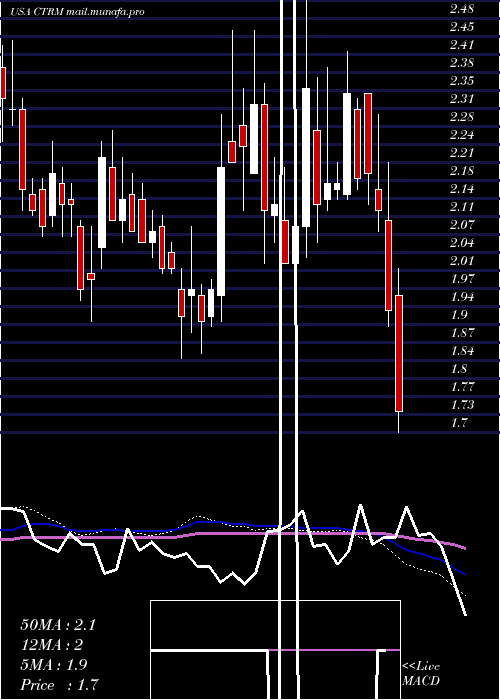This screenshot has height=700, width=500.
Task: Click the 1.7 price axis label
Action: (x=458, y=423)
